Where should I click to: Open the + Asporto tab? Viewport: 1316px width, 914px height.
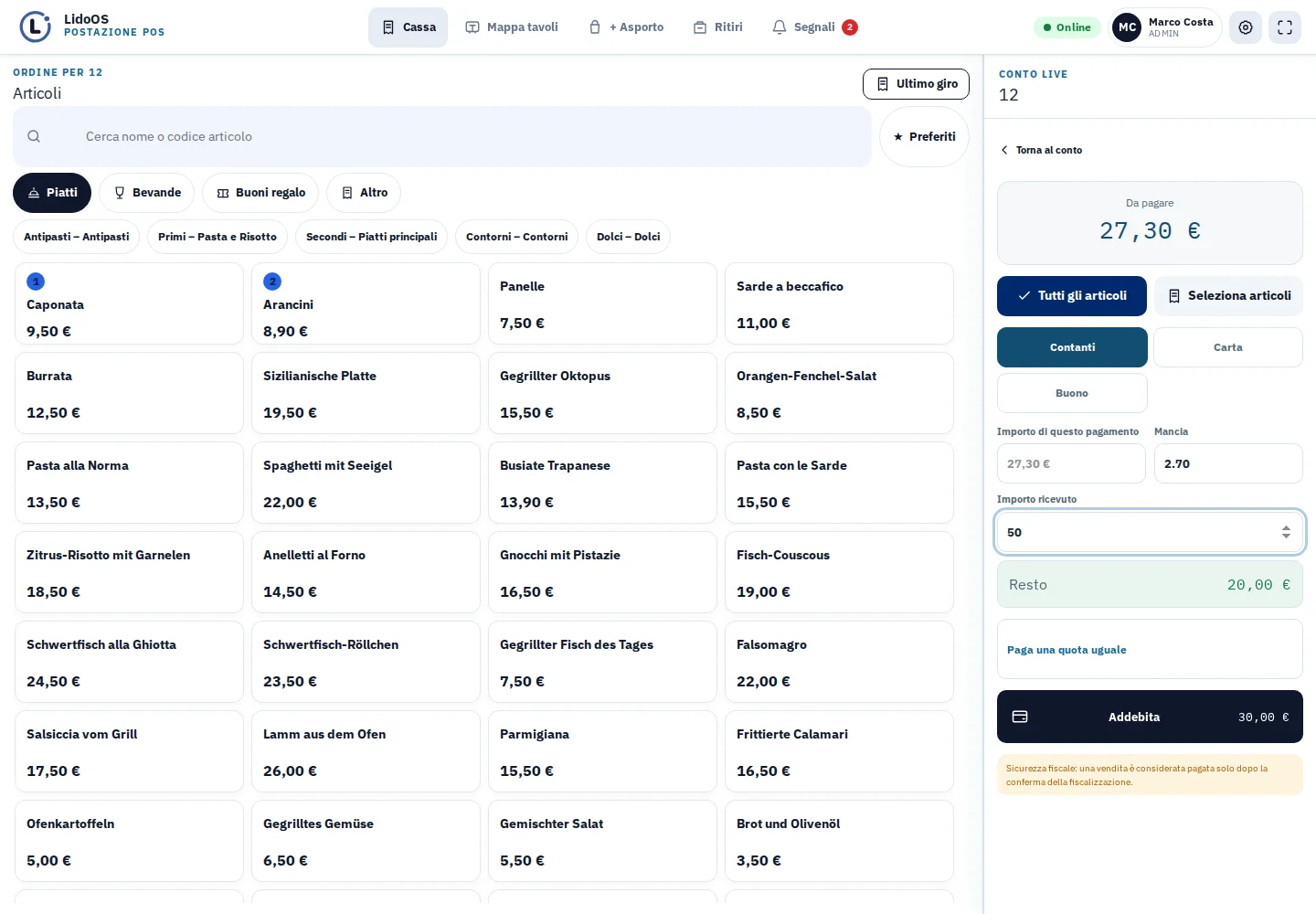coord(626,27)
